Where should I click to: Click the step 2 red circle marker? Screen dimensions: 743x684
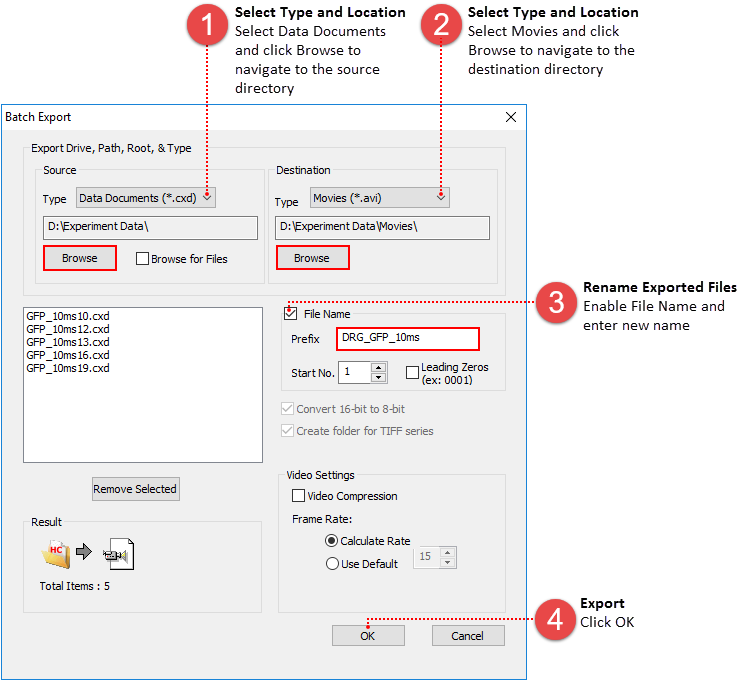(441, 27)
